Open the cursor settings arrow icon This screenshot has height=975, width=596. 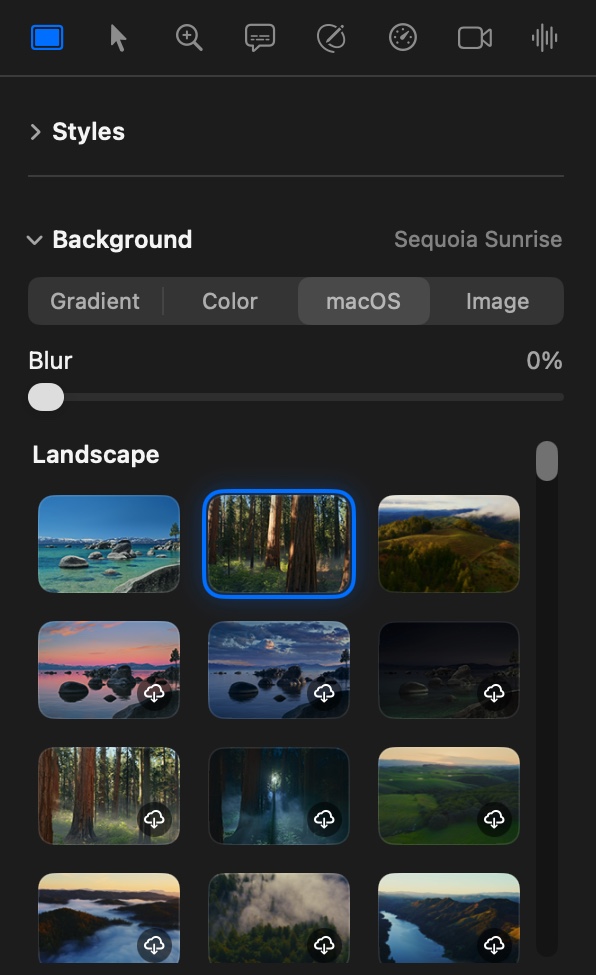coord(118,38)
